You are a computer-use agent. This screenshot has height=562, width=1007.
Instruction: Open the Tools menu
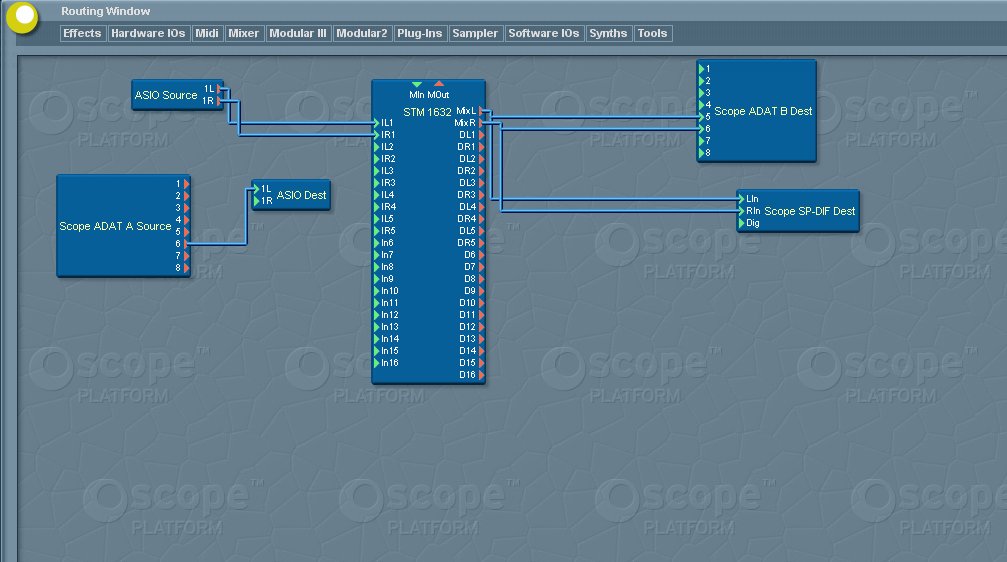click(x=652, y=33)
